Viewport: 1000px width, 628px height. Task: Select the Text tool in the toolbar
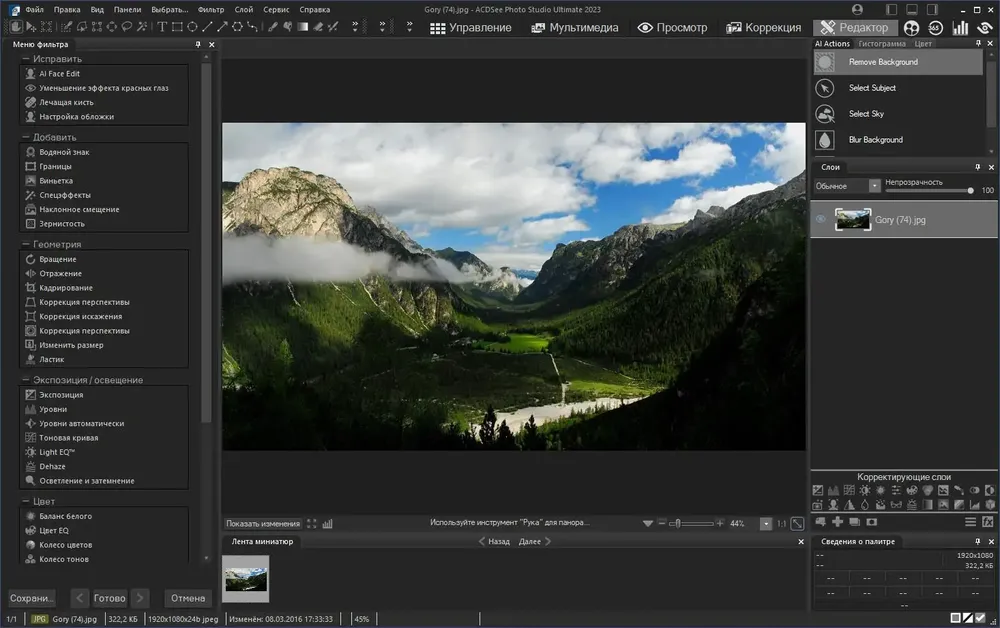pyautogui.click(x=162, y=27)
